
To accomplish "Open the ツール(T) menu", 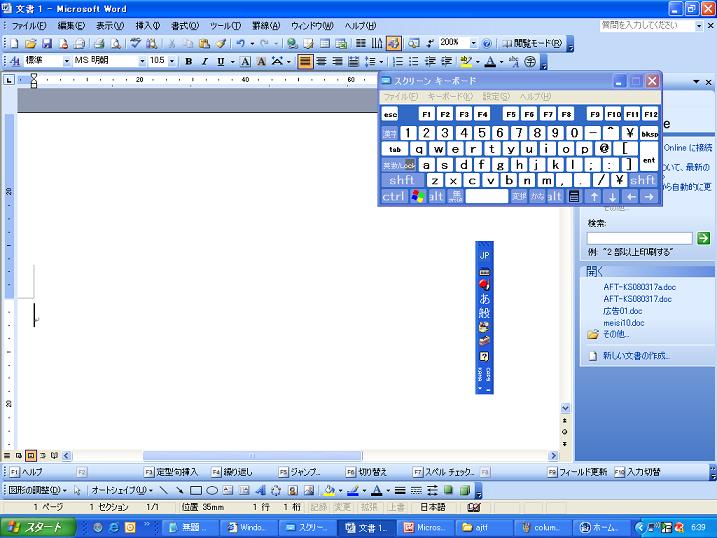I will click(225, 26).
